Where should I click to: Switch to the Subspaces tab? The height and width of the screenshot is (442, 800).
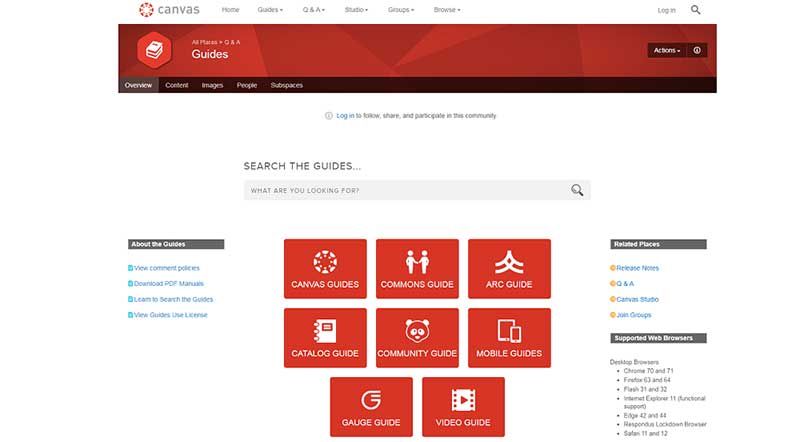[x=287, y=85]
